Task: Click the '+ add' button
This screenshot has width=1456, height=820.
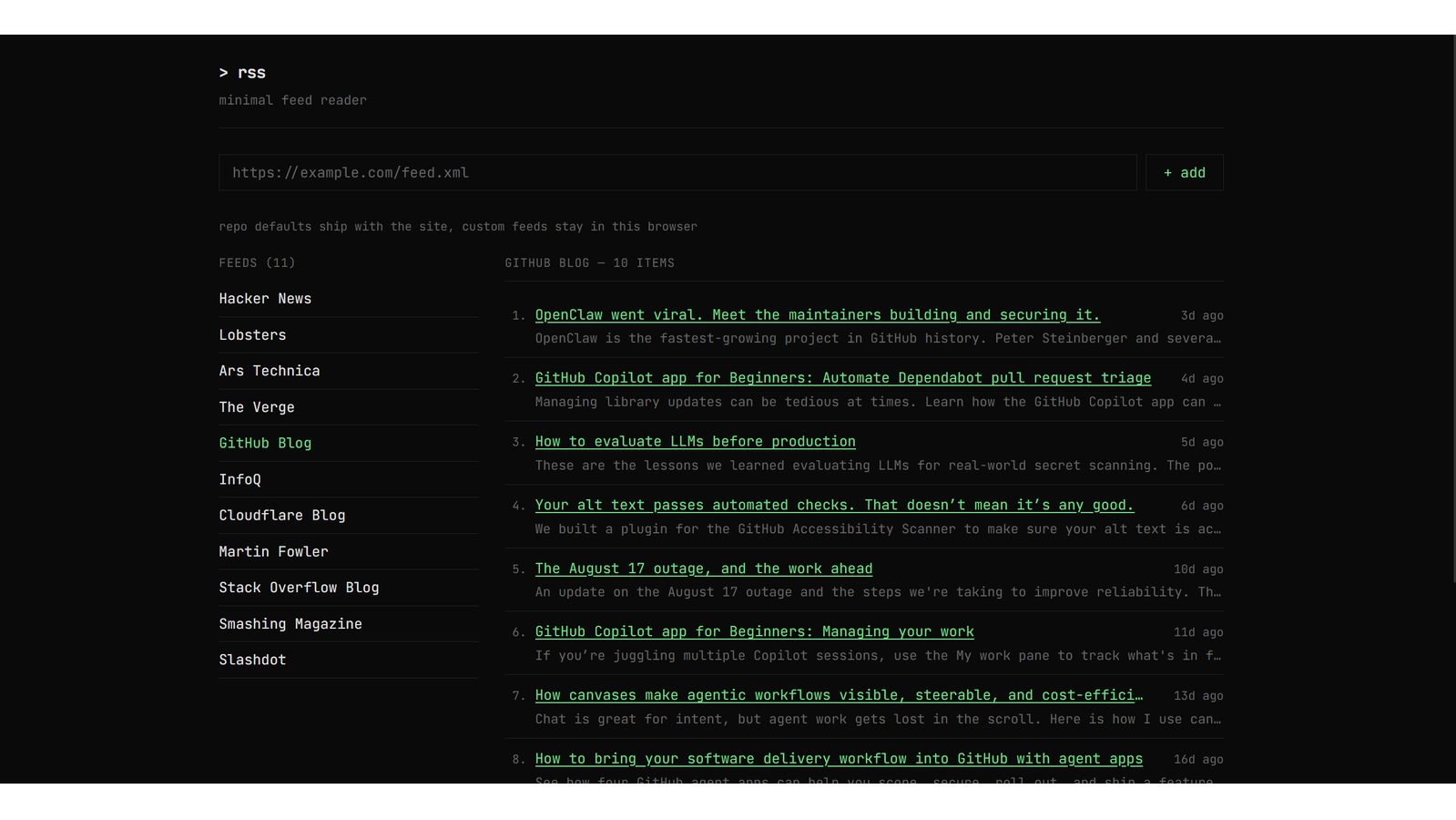Action: (1184, 172)
